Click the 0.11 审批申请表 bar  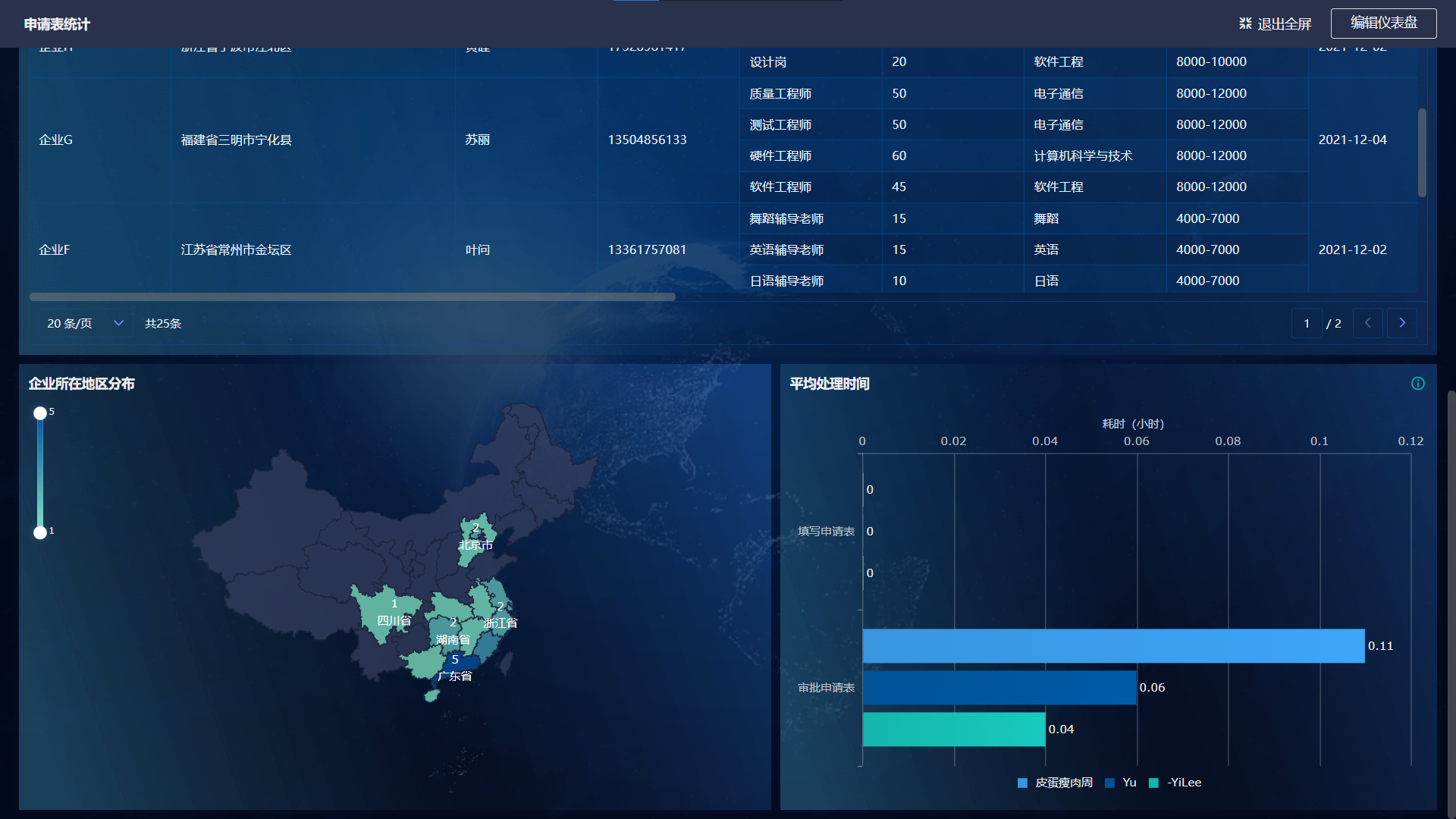(x=1112, y=646)
